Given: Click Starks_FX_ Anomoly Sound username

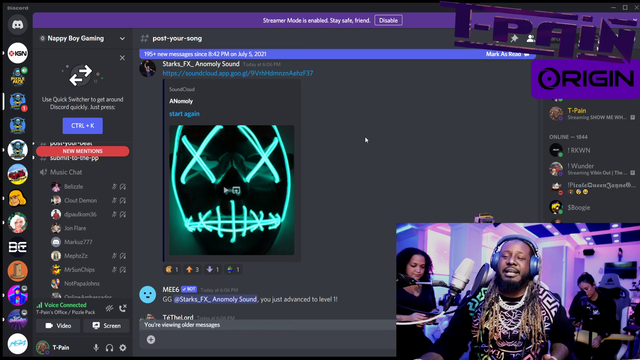Looking at the screenshot, I should (201, 64).
